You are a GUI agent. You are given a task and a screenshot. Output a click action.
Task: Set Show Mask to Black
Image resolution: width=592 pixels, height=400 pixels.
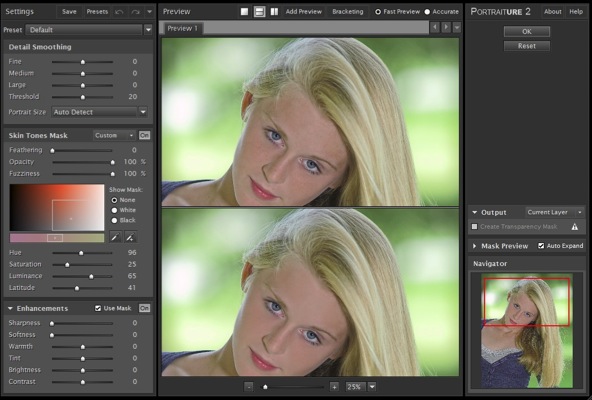(114, 220)
